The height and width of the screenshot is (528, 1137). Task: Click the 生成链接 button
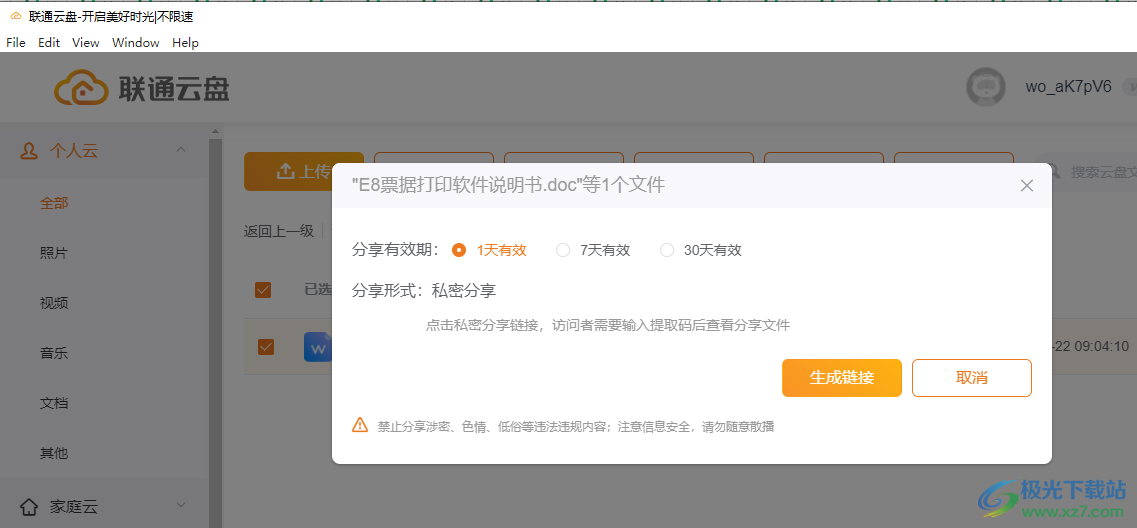[x=842, y=378]
